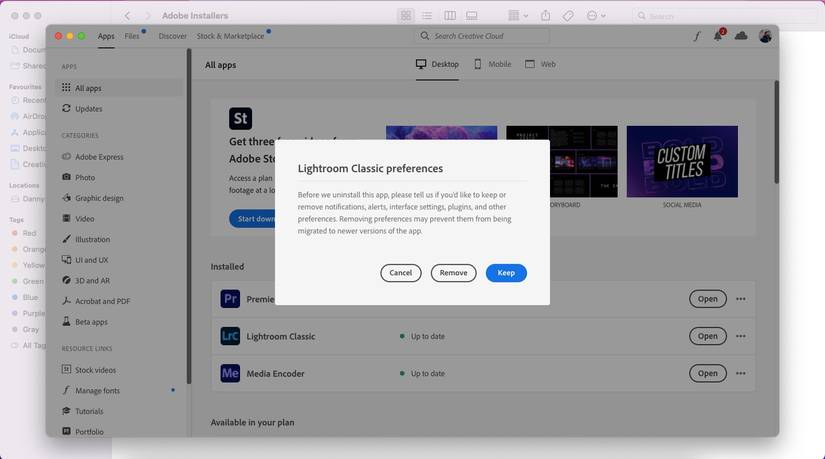Click Remove to delete preferences
The width and height of the screenshot is (825, 459).
point(453,273)
